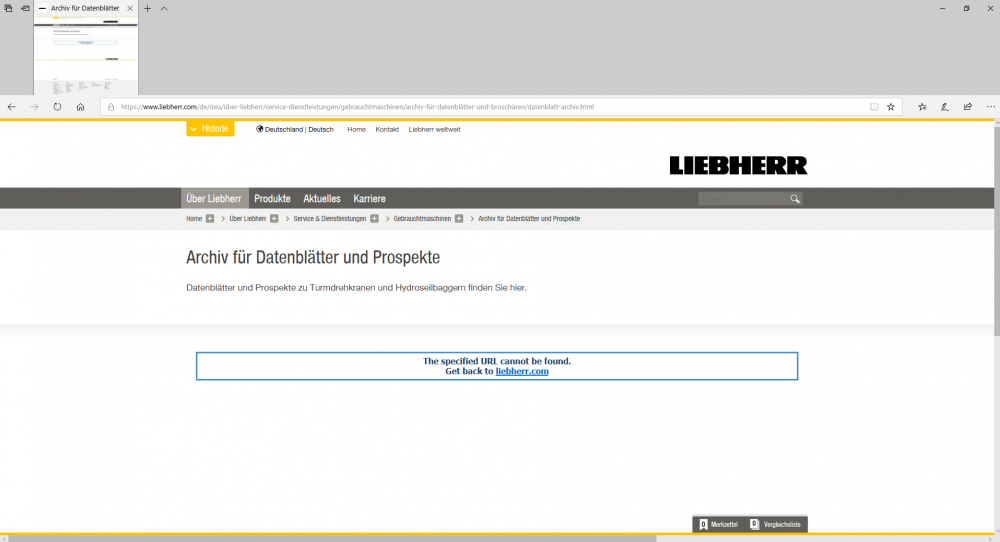Click the vertical scrollbar
The width and height of the screenshot is (1000, 542).
tap(996, 230)
